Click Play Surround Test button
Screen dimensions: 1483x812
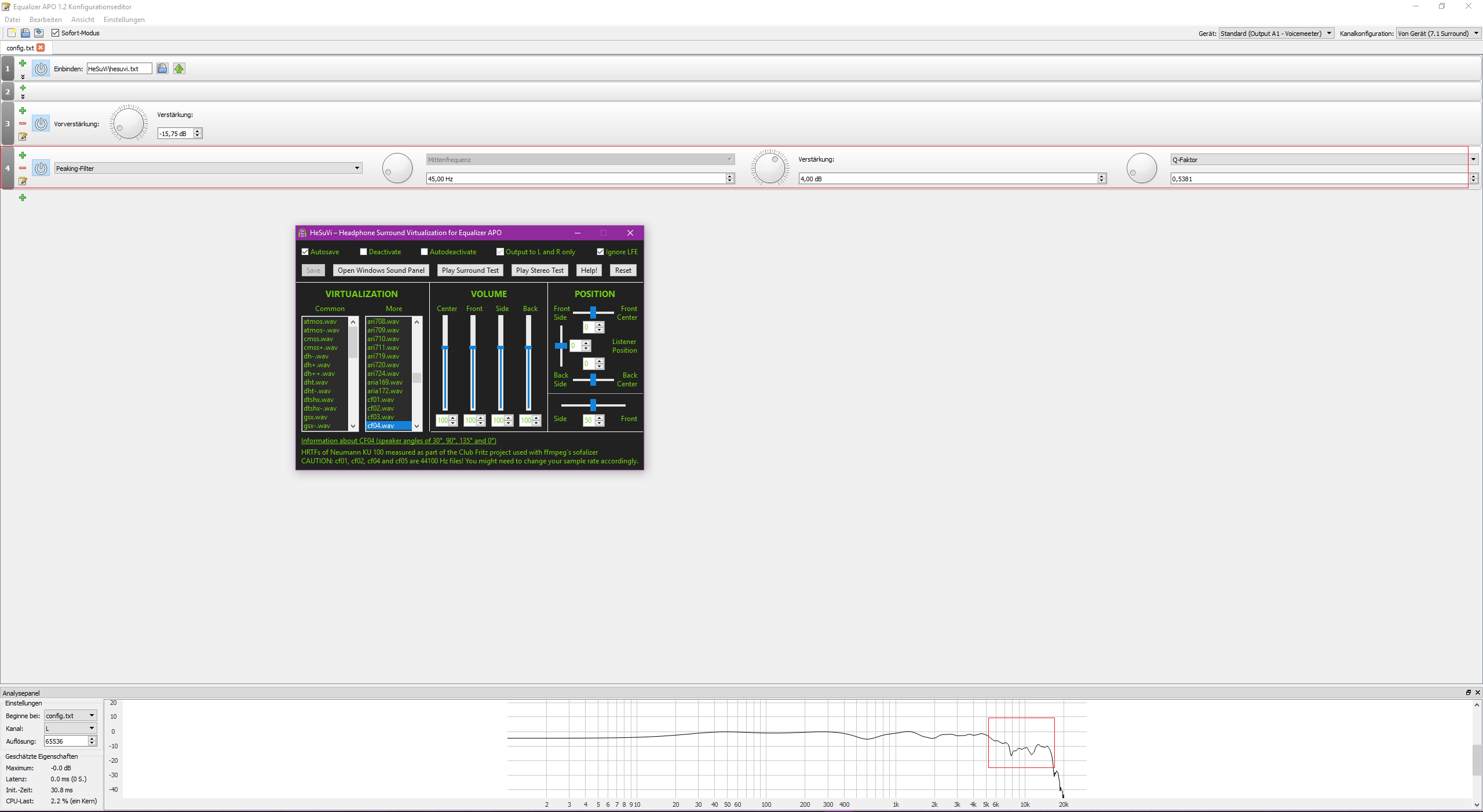pos(470,270)
